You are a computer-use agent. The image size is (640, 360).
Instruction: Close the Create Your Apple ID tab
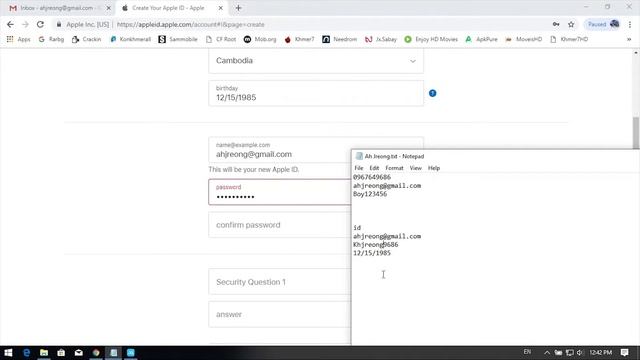[220, 8]
